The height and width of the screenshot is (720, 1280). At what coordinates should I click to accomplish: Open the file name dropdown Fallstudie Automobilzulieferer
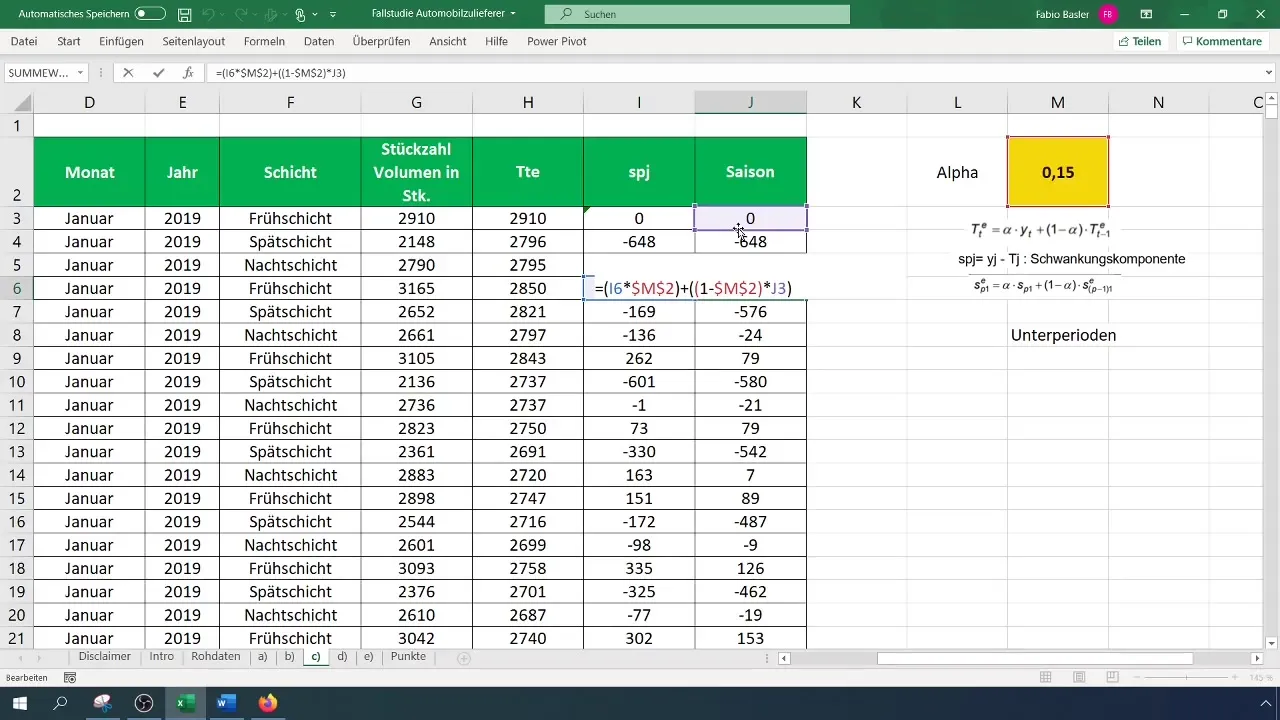click(443, 14)
